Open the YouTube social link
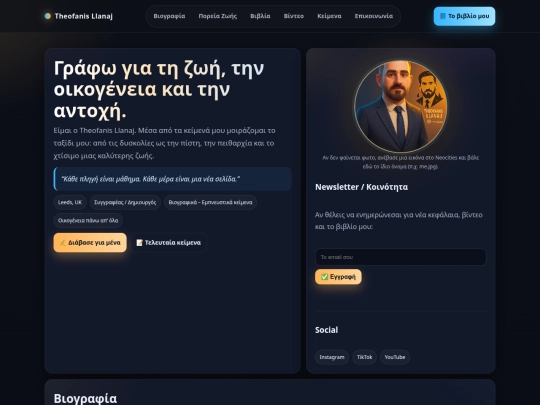Screen dimensions: 540x405 395,357
